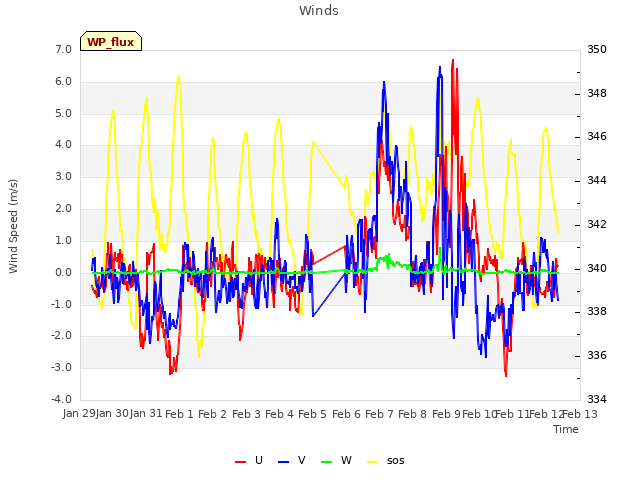Image resolution: width=640 pixels, height=480 pixels.
Task: Click the 7.0 left axis value
Action: pyautogui.click(x=63, y=49)
